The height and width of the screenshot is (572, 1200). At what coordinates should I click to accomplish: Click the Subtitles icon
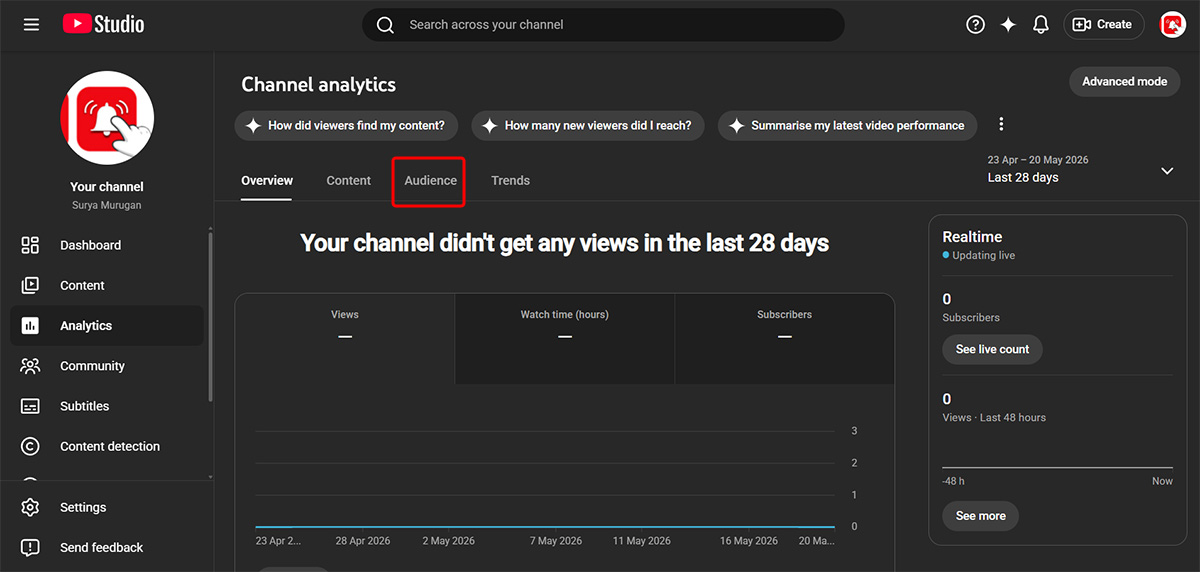point(30,406)
